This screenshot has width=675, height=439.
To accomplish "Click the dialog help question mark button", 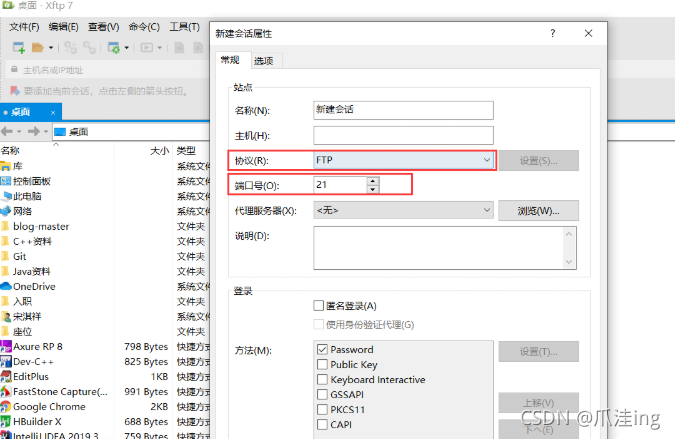I will 553,34.
